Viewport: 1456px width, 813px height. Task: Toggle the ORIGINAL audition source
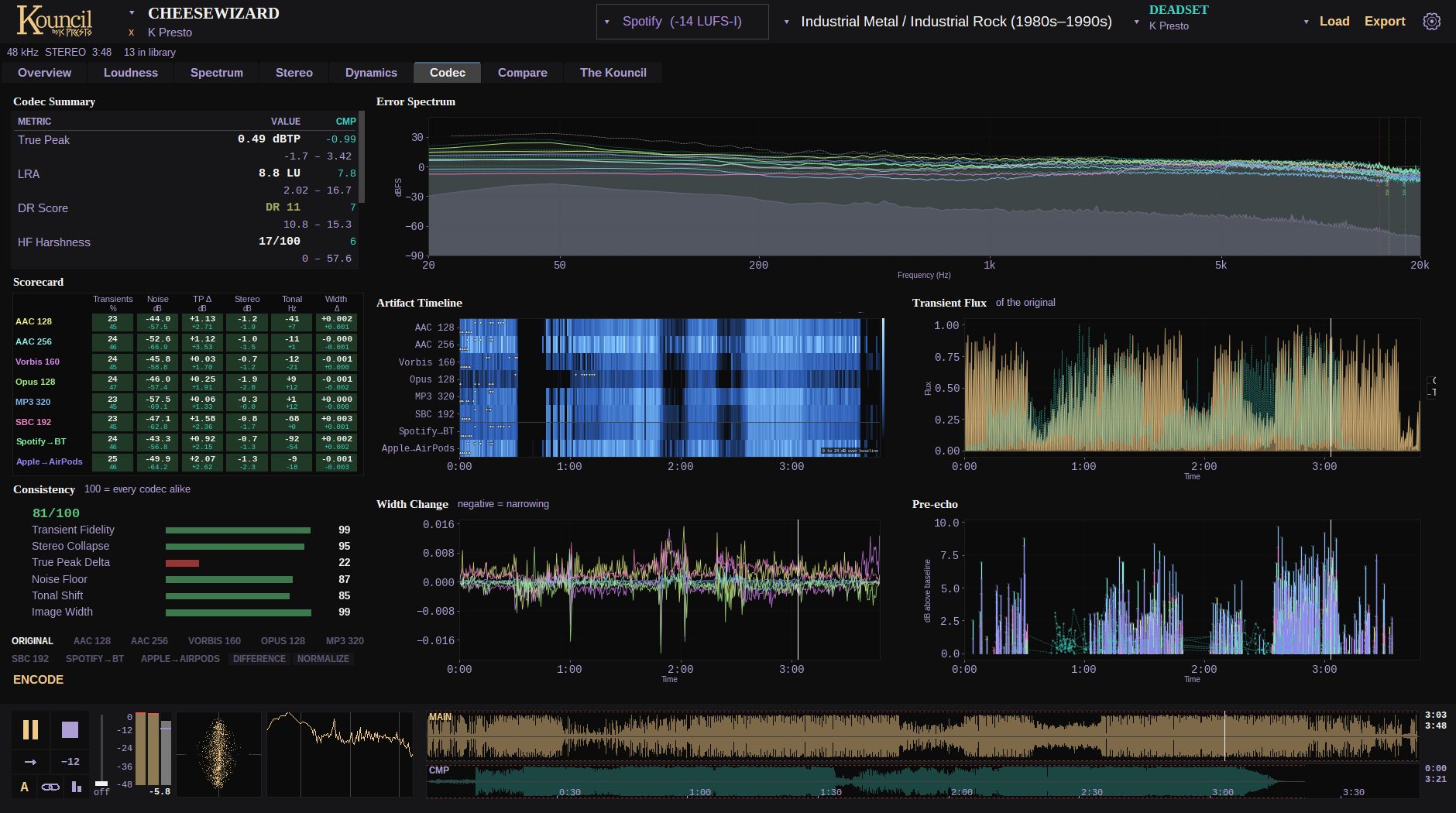tap(33, 641)
